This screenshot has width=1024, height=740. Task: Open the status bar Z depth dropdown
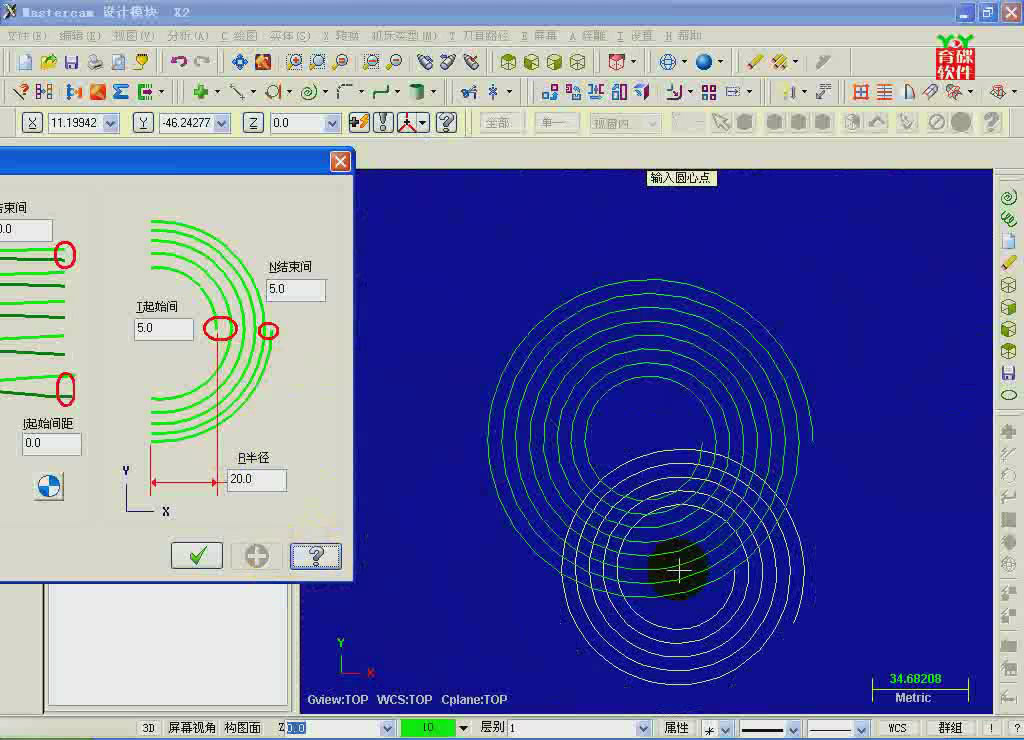click(x=387, y=728)
